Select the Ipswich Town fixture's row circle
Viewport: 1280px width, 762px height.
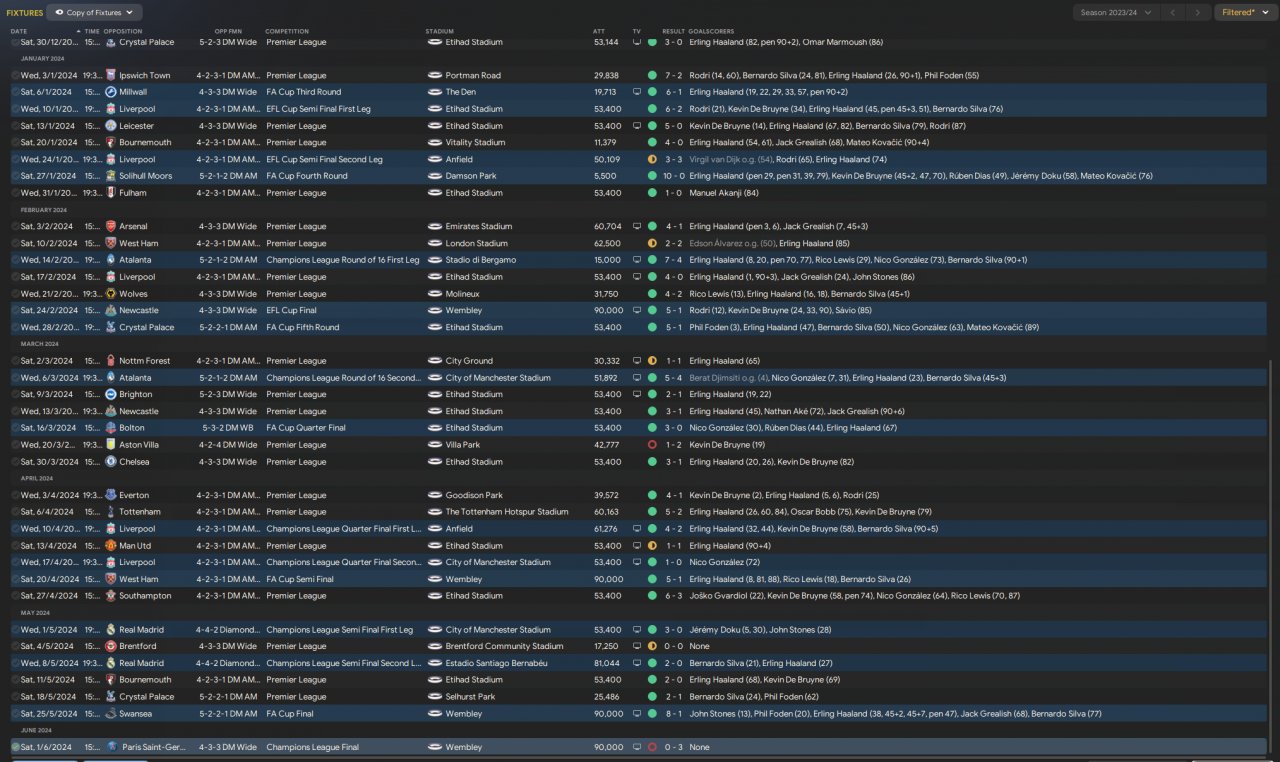[x=15, y=75]
